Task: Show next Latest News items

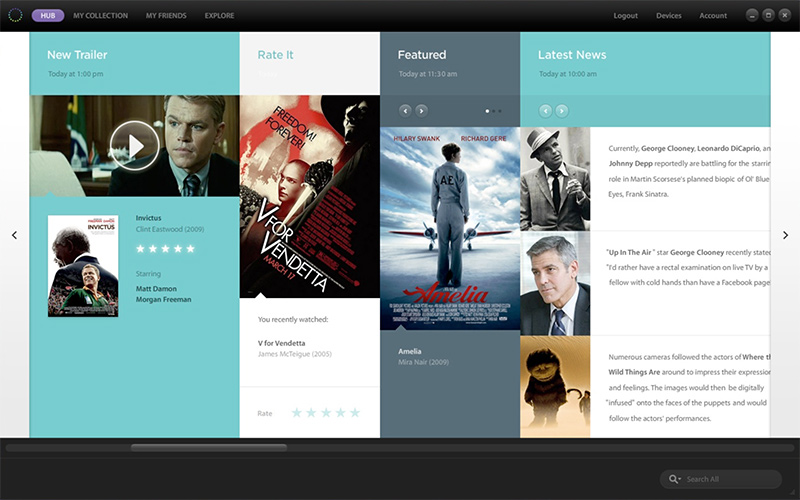Action: click(x=562, y=111)
